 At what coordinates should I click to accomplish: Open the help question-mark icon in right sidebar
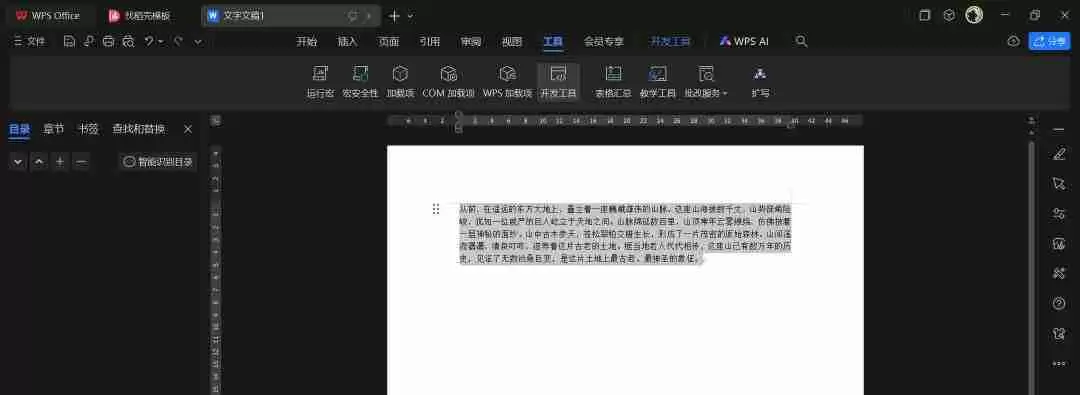1059,303
